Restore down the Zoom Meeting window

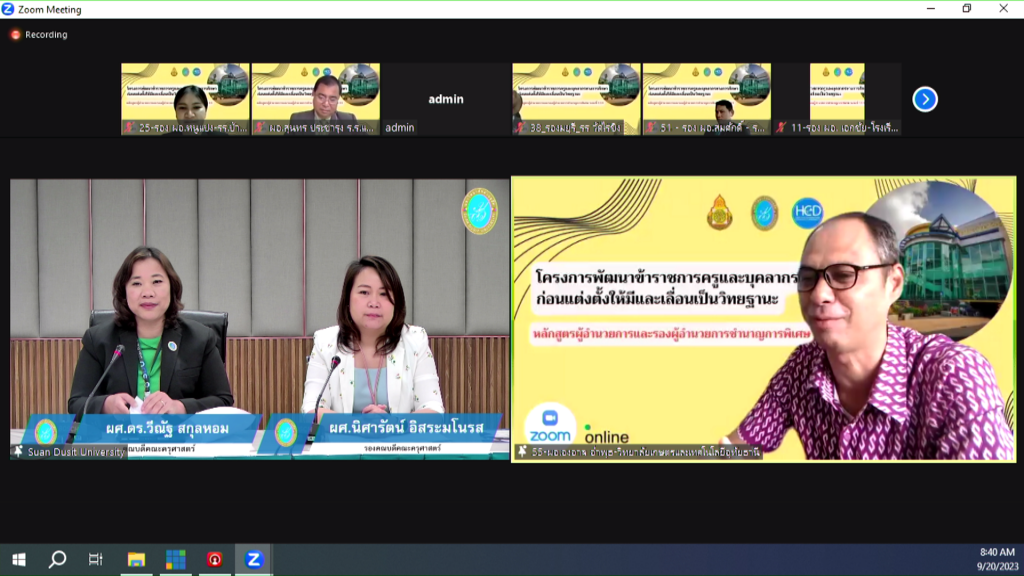[x=966, y=9]
